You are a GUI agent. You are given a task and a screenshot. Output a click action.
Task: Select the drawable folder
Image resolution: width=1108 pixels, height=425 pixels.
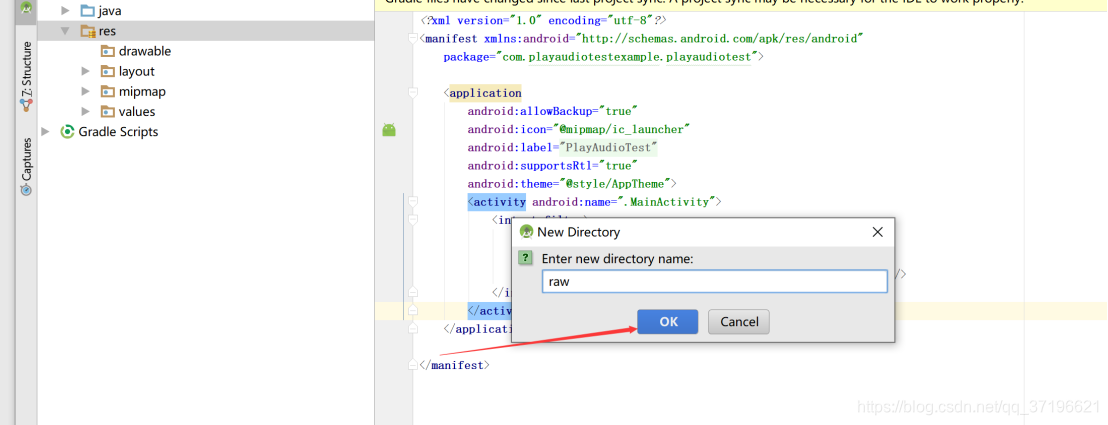[145, 51]
